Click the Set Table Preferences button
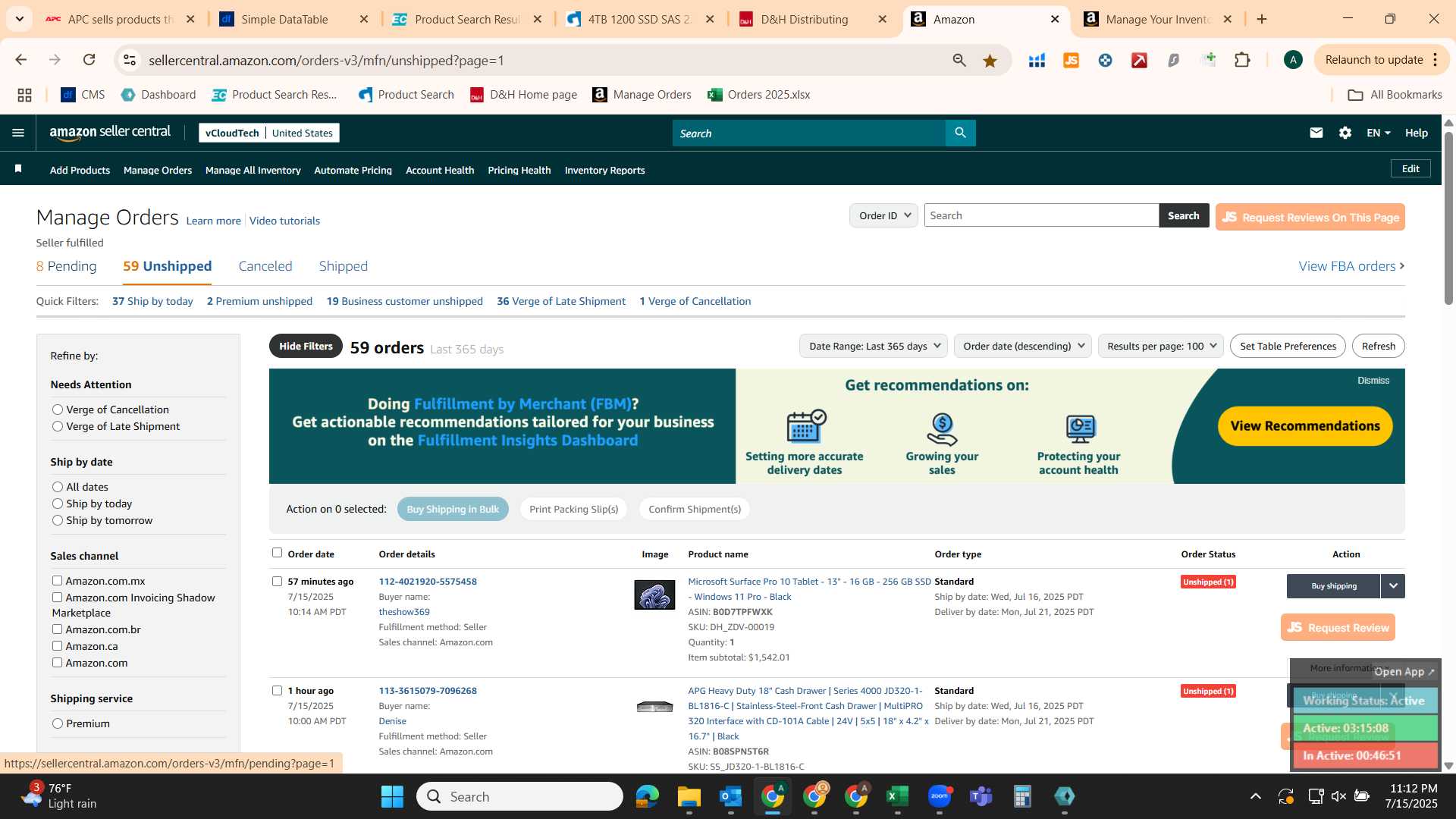1456x819 pixels. [x=1288, y=346]
